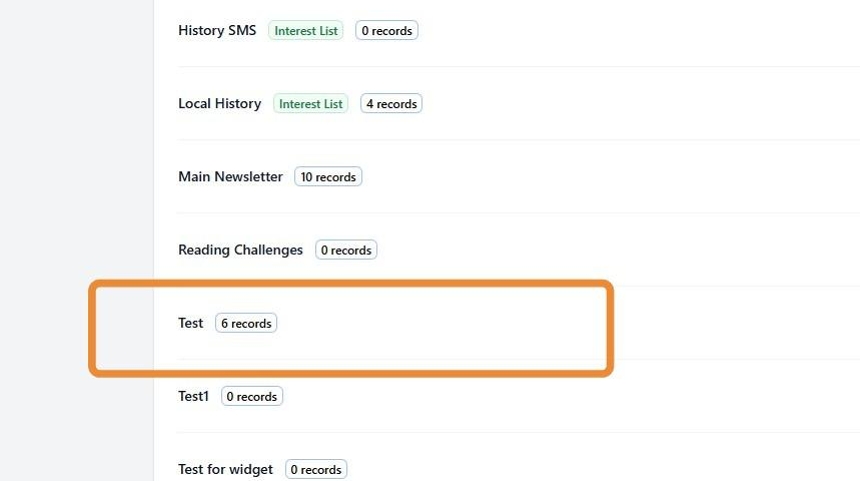860x481 pixels.
Task: Click empty space right of Reading Challenges badge
Action: click(x=600, y=250)
